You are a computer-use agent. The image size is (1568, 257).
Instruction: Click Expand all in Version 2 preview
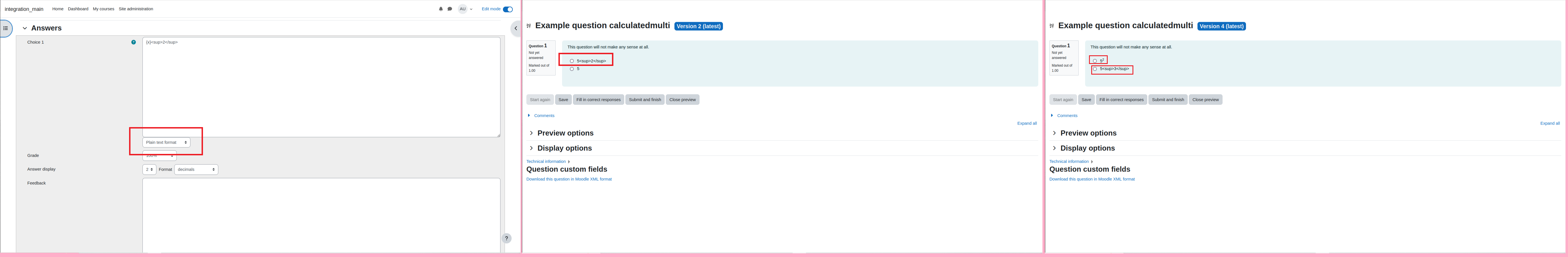click(1027, 123)
